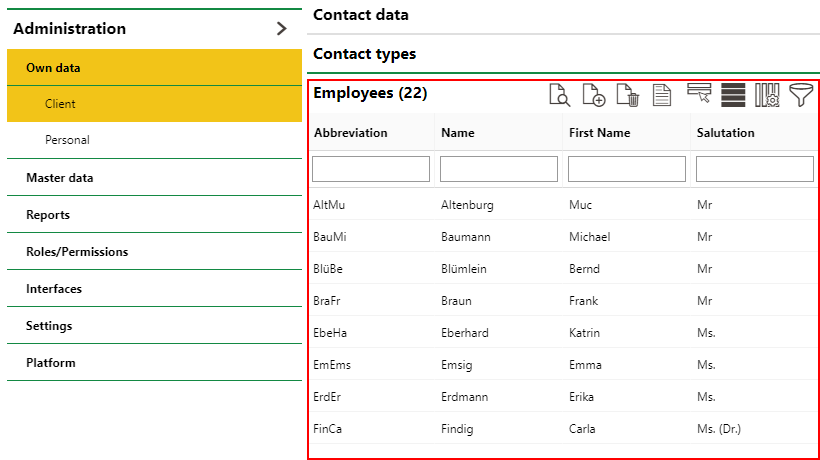Add a new employee with the document-plus icon
This screenshot has height=460, width=820.
594,95
